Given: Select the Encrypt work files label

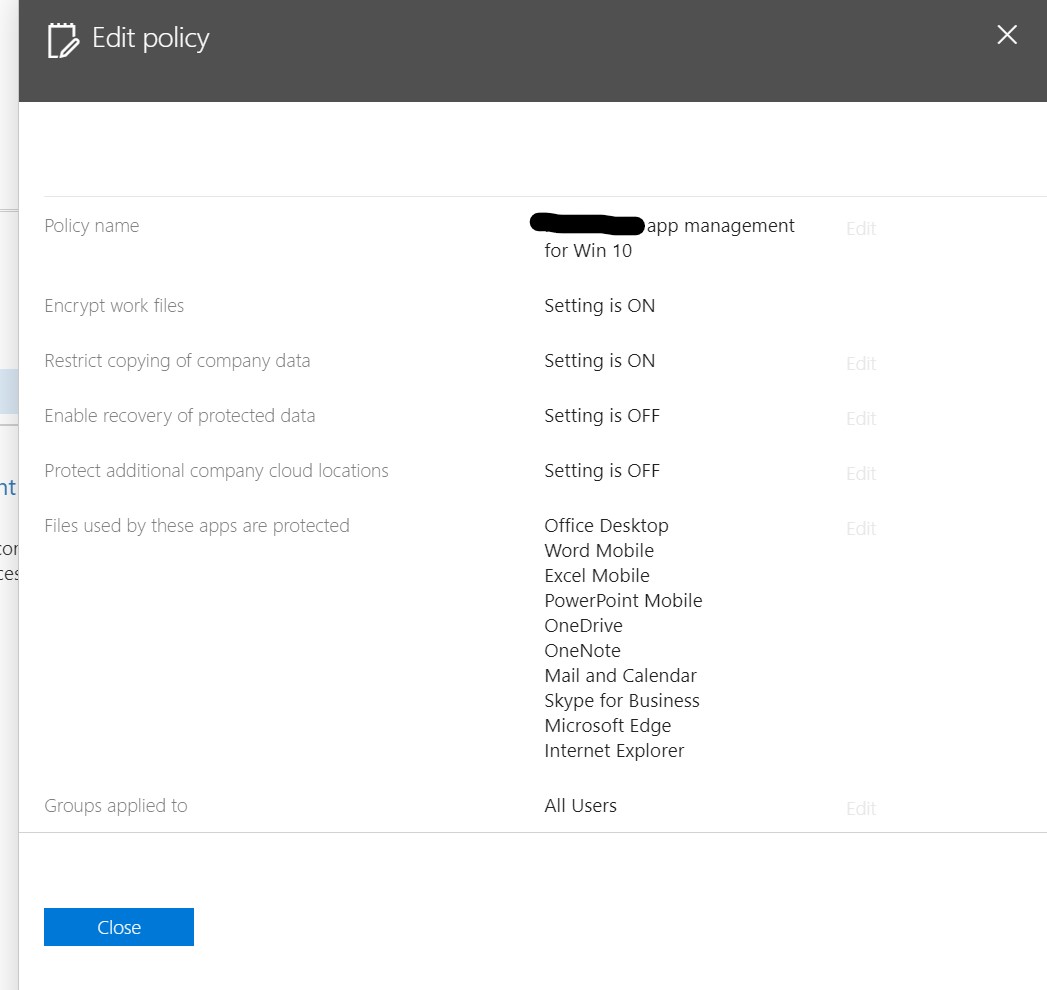Looking at the screenshot, I should point(114,306).
